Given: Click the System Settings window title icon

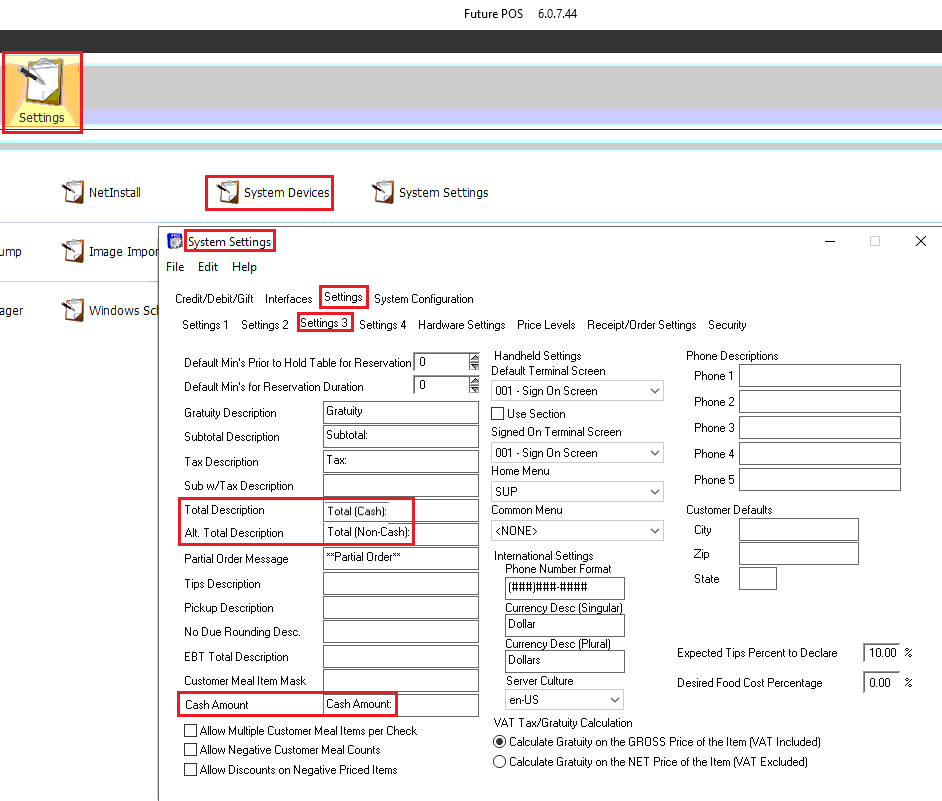Looking at the screenshot, I should 175,241.
